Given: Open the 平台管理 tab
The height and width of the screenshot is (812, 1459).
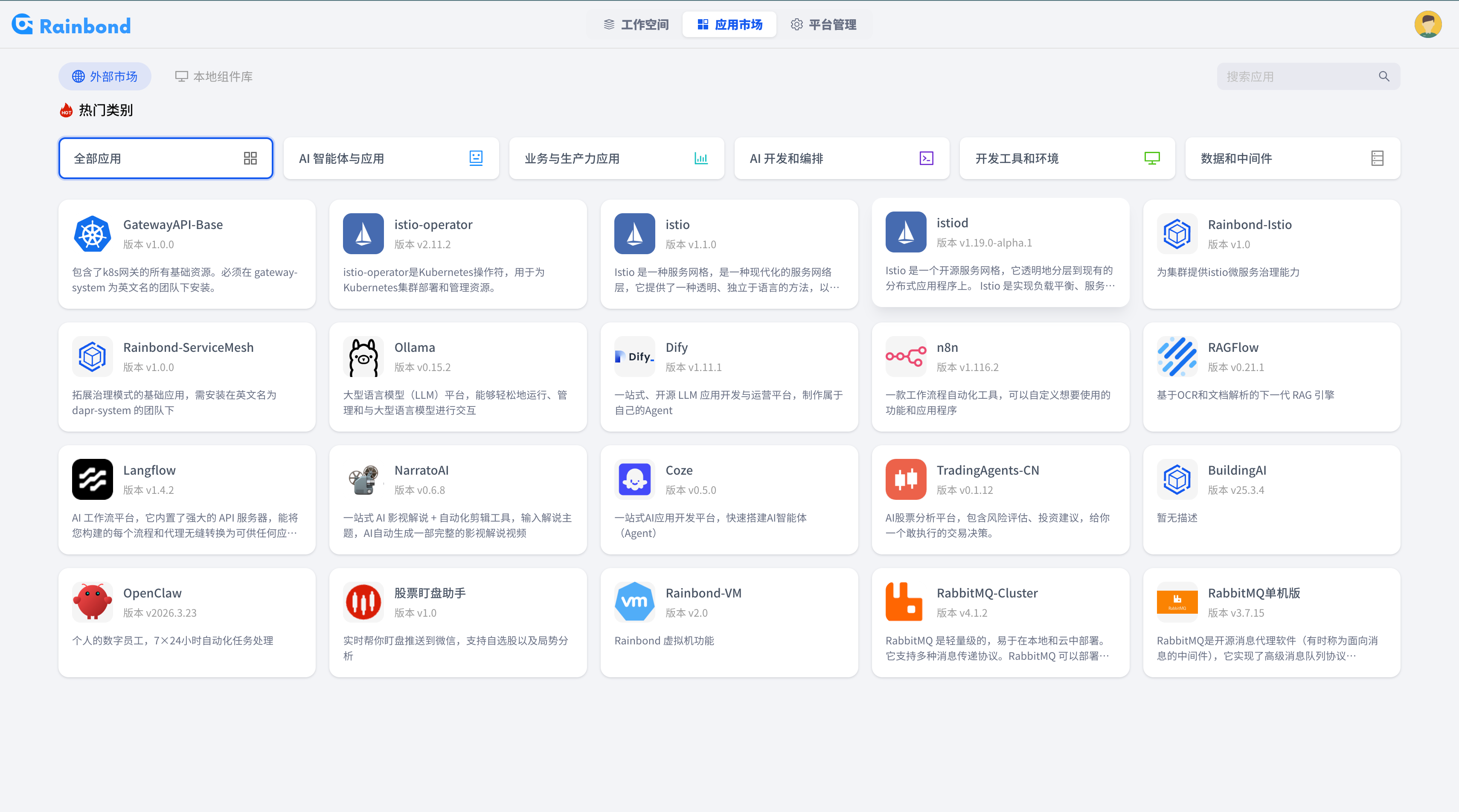Looking at the screenshot, I should (x=823, y=24).
